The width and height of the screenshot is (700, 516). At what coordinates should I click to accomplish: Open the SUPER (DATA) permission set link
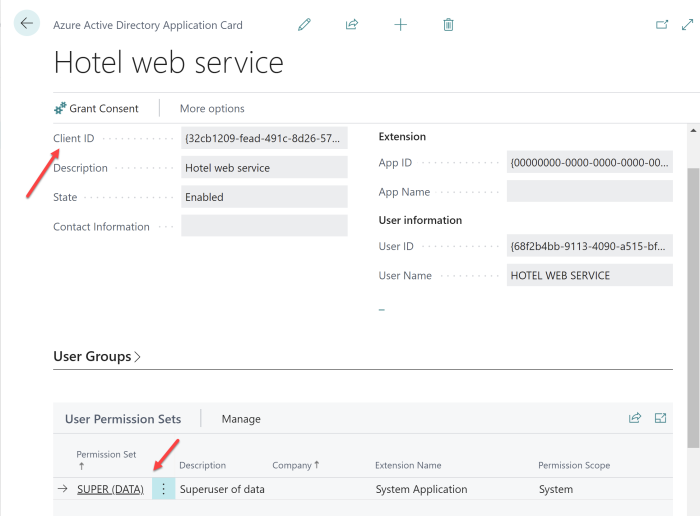click(x=111, y=489)
